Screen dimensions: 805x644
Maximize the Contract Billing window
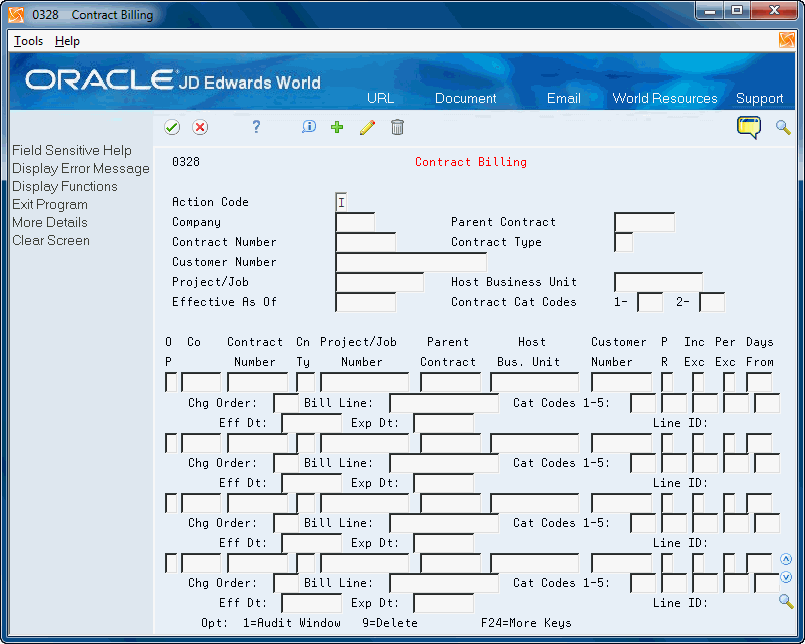737,11
